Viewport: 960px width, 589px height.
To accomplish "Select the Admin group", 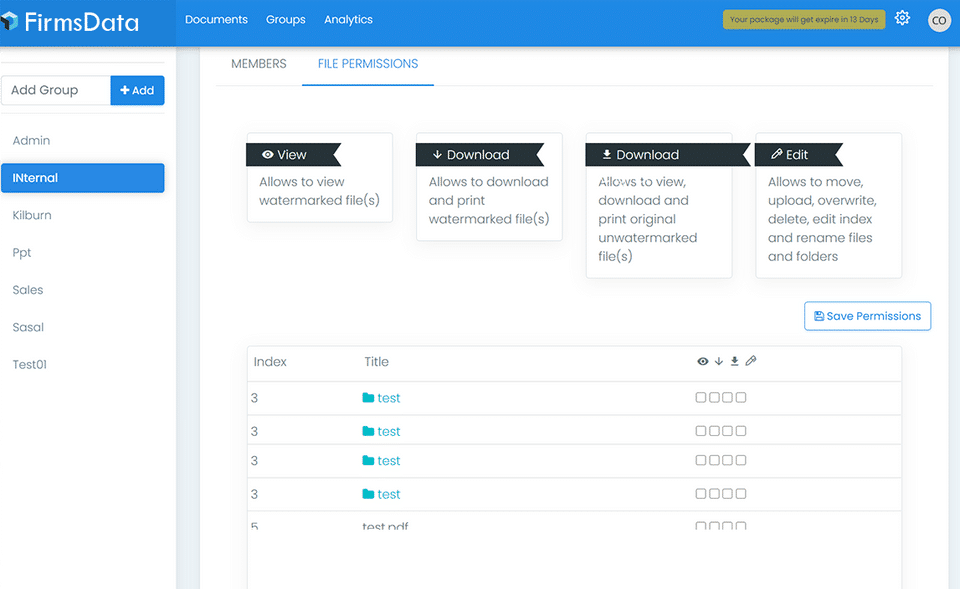I will pos(83,140).
